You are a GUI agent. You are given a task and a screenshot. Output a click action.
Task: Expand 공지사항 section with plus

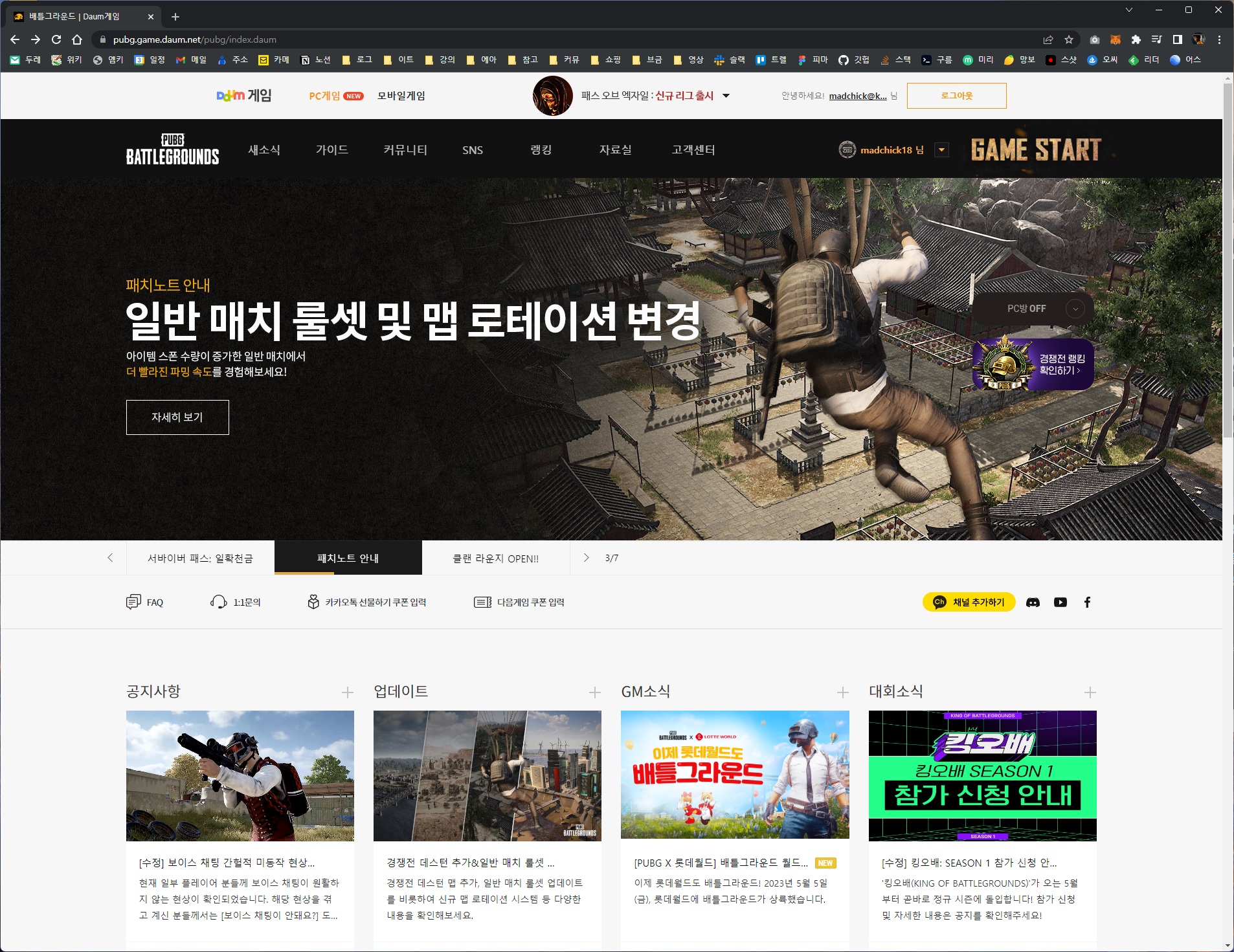tap(348, 692)
